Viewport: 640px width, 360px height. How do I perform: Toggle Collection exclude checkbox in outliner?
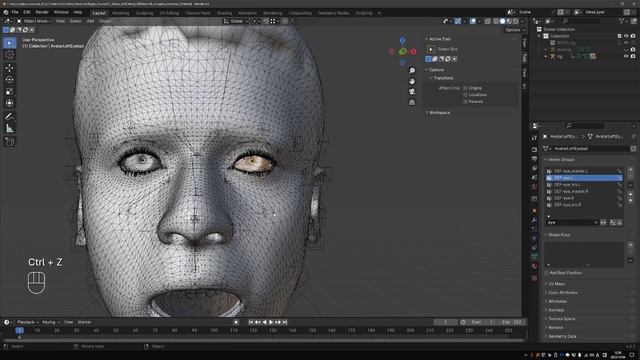619,36
